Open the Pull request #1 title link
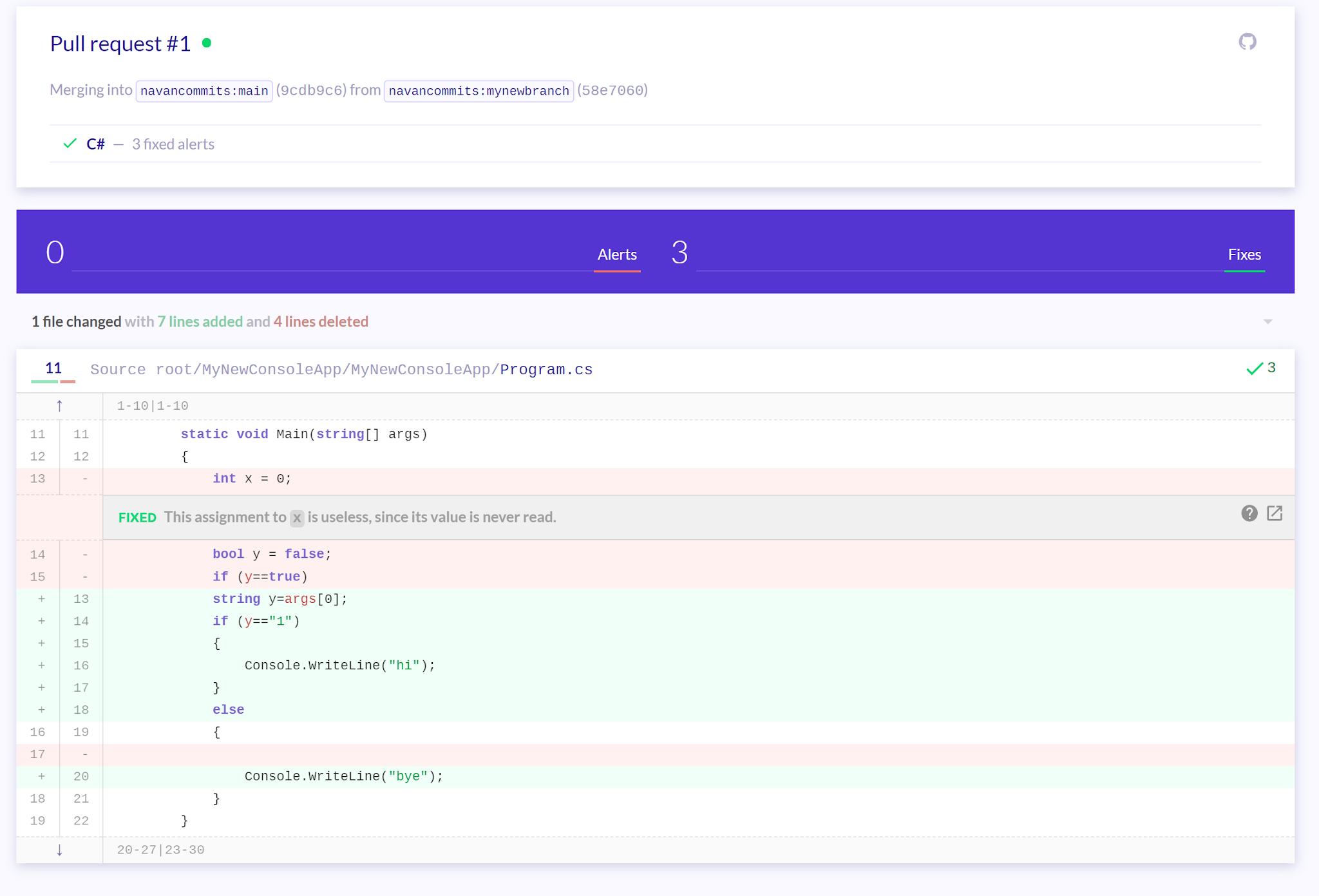Screen dimensions: 1319x896 [120, 44]
